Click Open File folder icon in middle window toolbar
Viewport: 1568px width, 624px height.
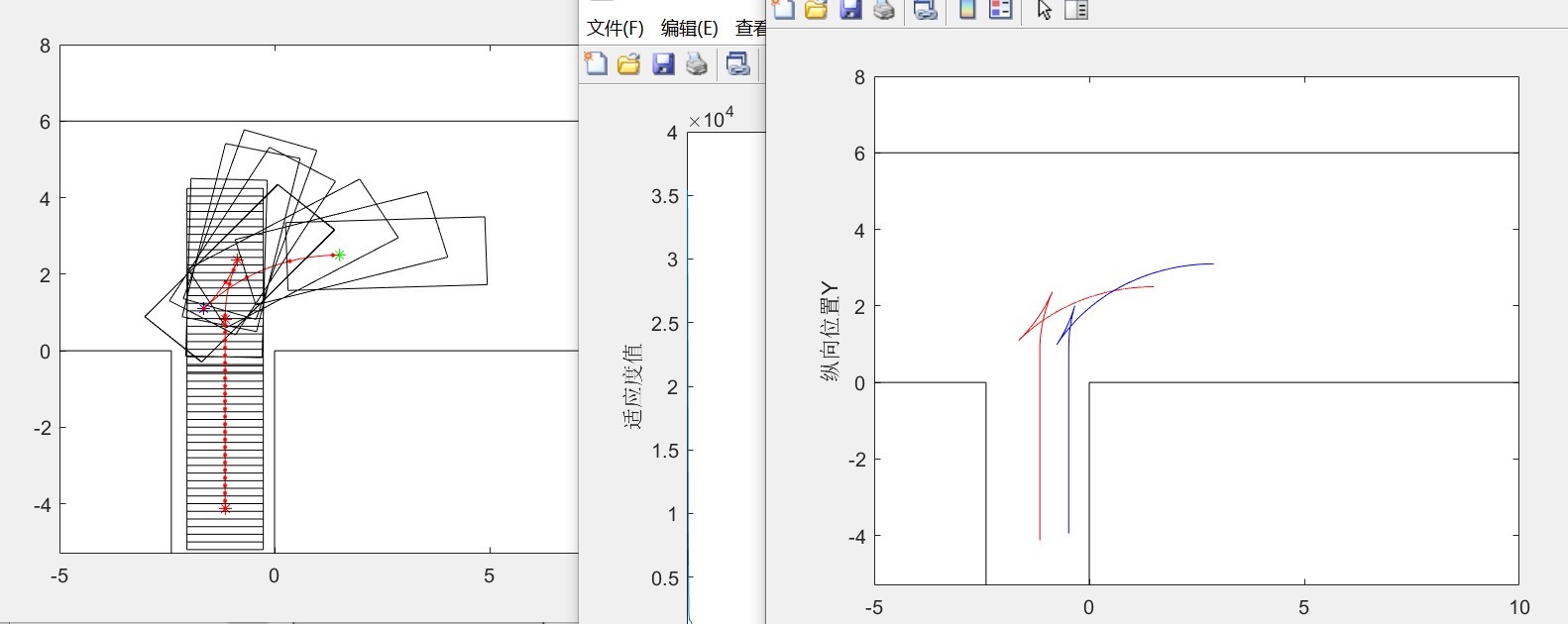(x=628, y=64)
